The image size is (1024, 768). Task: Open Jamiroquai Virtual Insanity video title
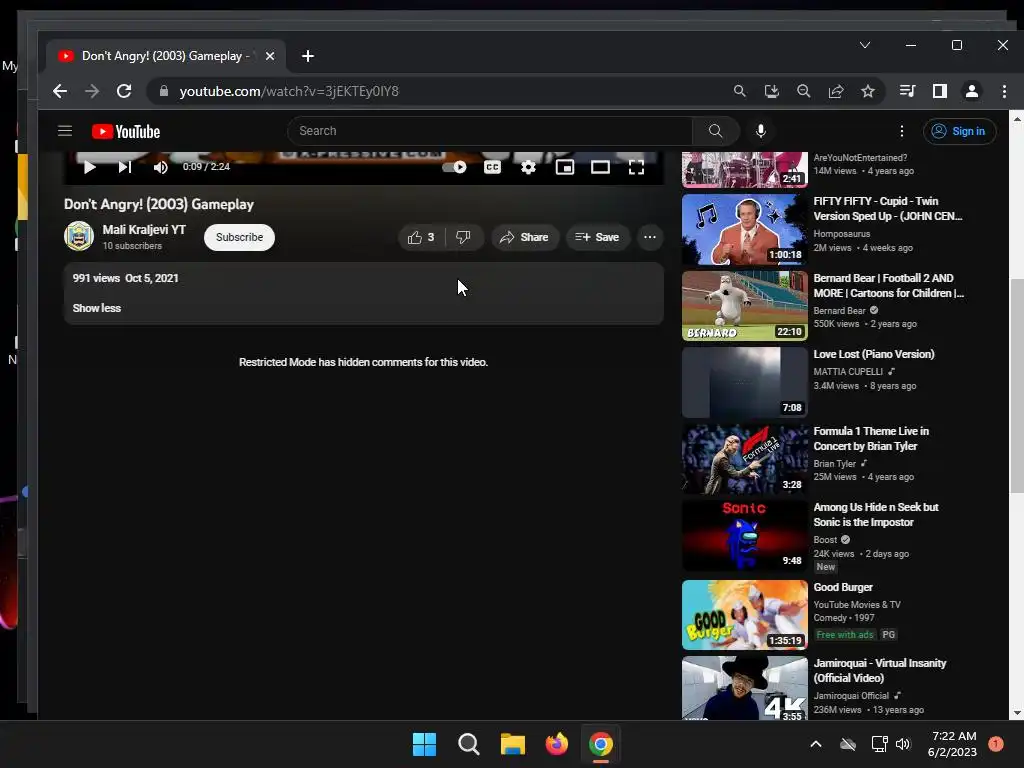(880, 671)
